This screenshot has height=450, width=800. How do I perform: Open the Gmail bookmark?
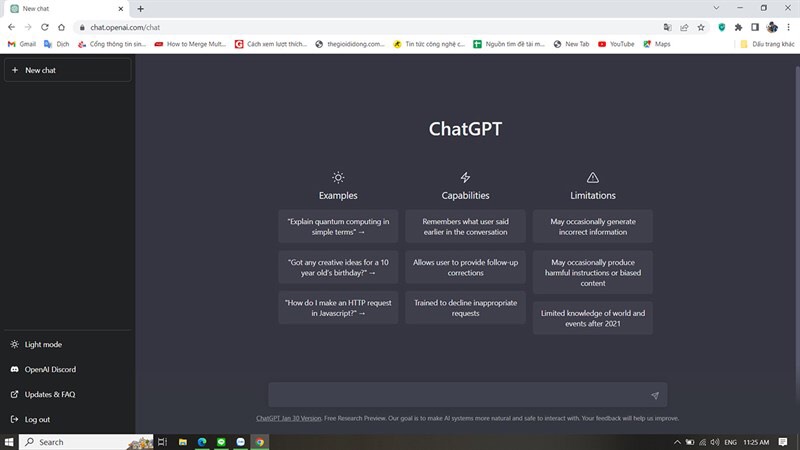pos(21,44)
